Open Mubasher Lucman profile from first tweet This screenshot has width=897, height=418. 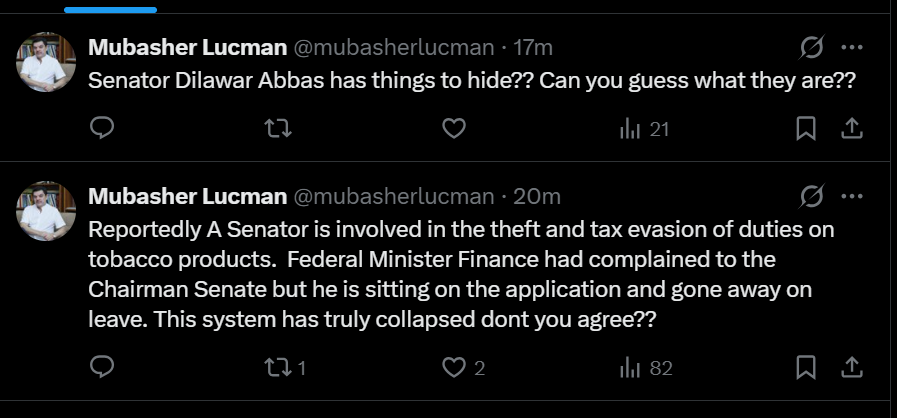[x=187, y=48]
